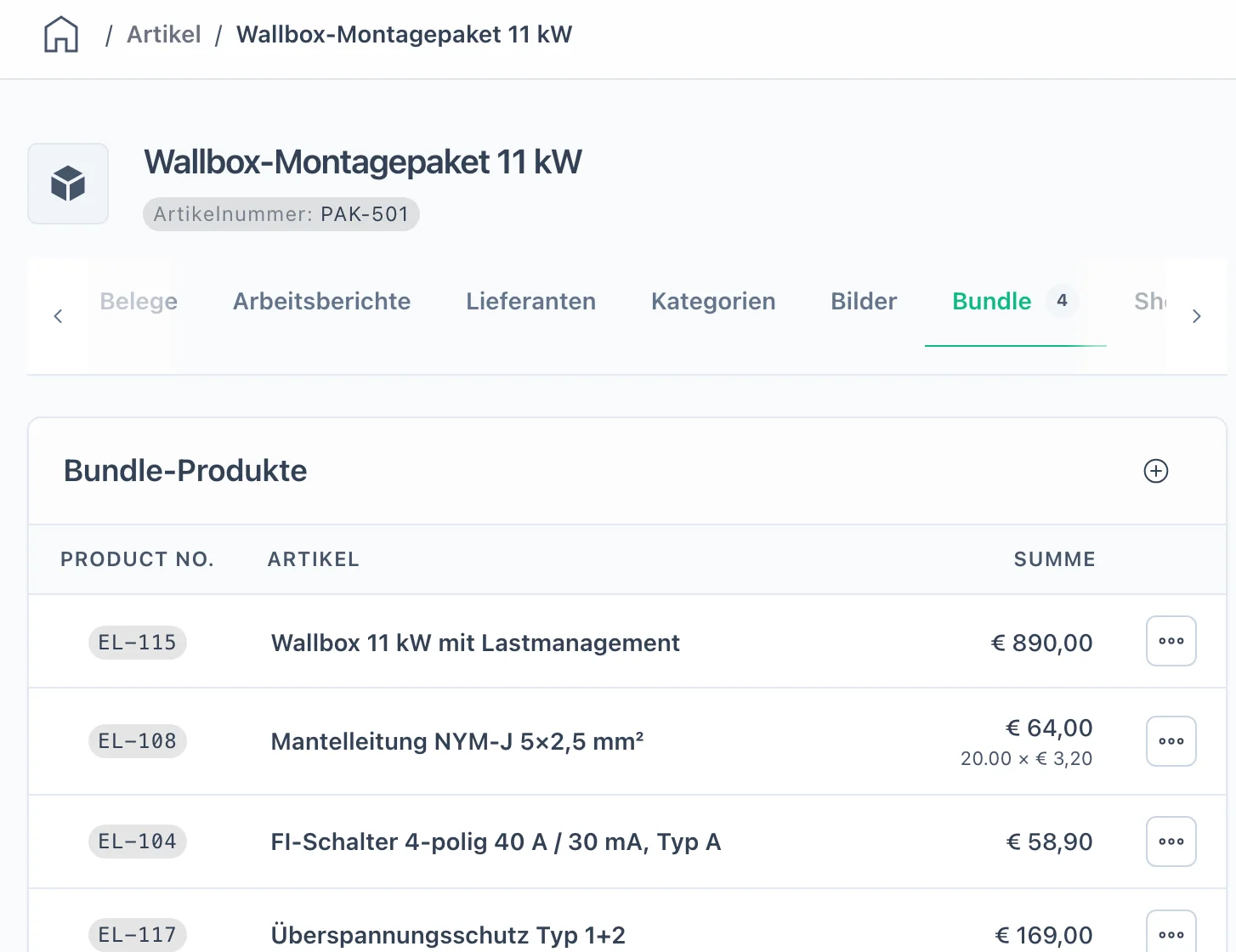Screen dimensions: 1236x952
Task: Click the SUMME column header
Action: tap(1054, 559)
